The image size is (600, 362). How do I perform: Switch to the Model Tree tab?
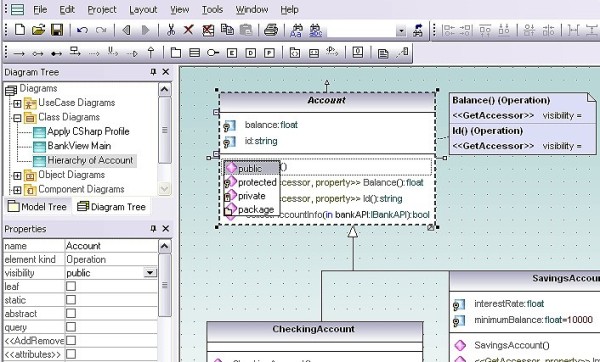pyautogui.click(x=37, y=207)
